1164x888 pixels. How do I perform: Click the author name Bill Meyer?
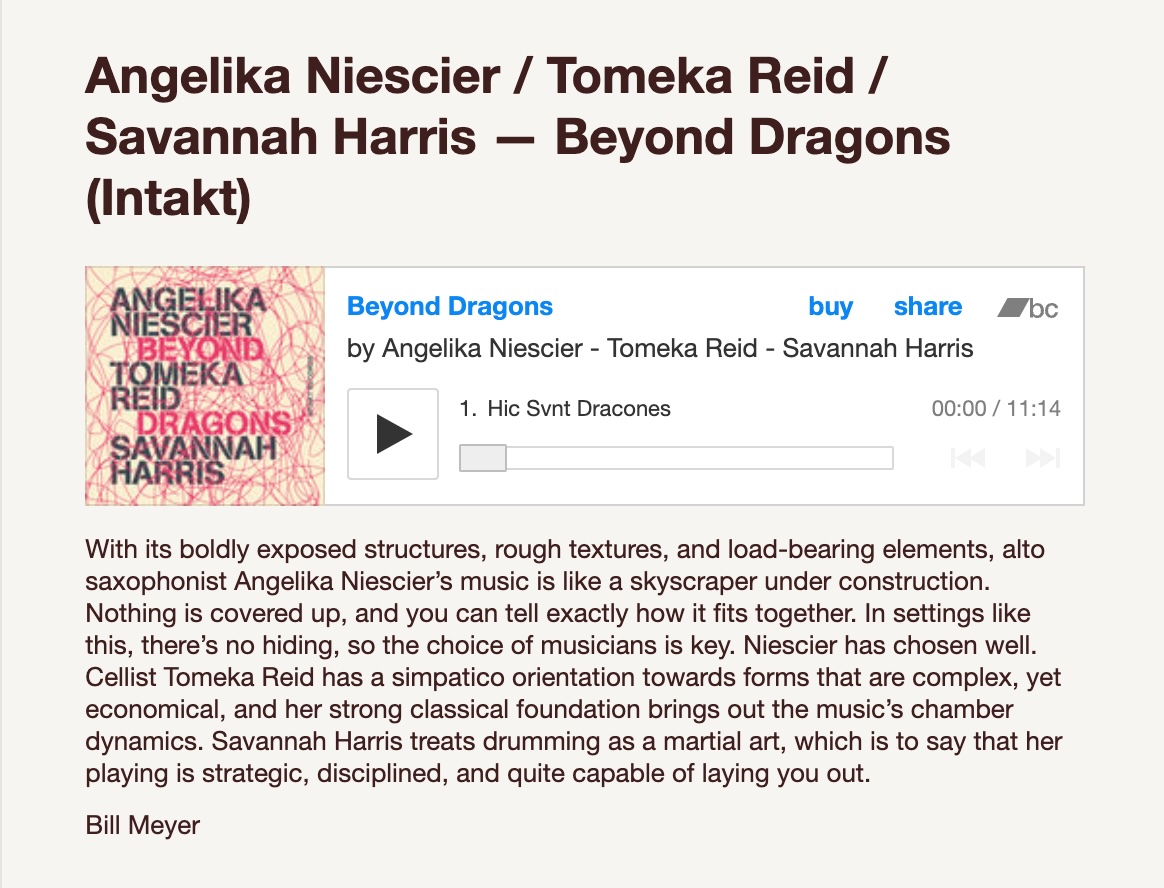point(143,825)
